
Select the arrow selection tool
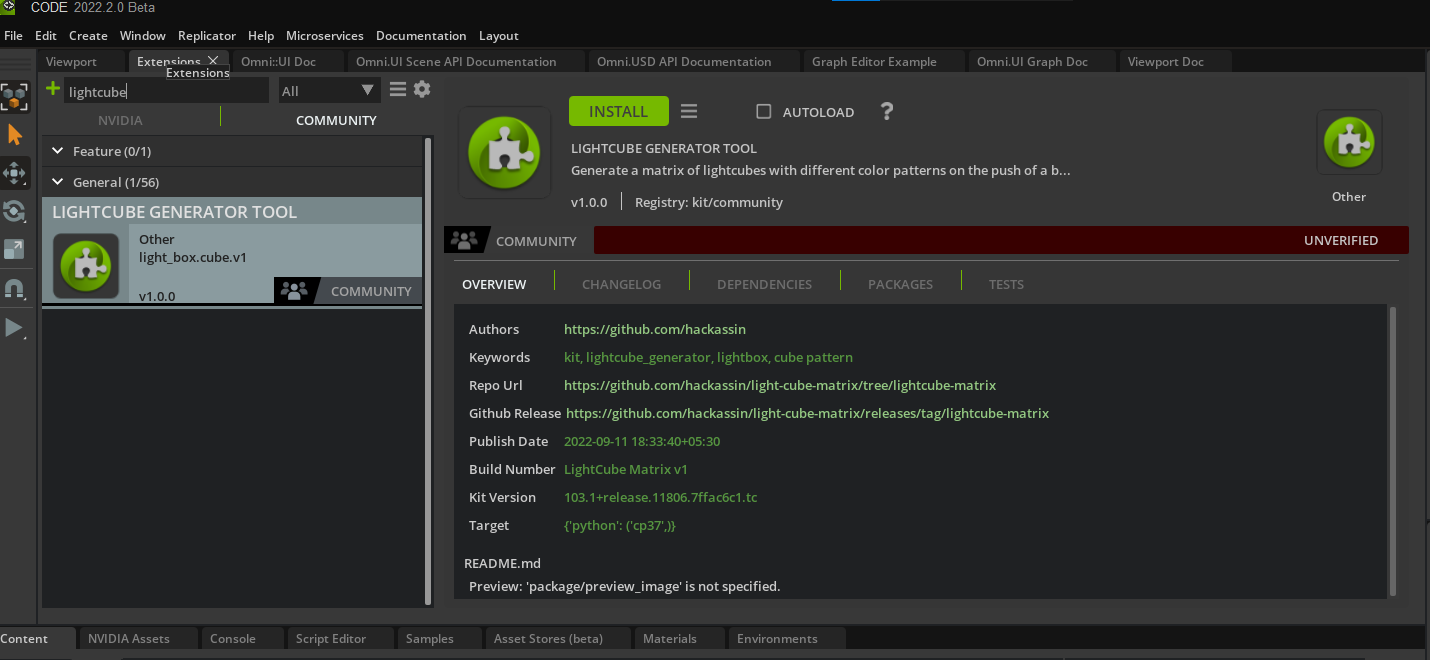(15, 135)
